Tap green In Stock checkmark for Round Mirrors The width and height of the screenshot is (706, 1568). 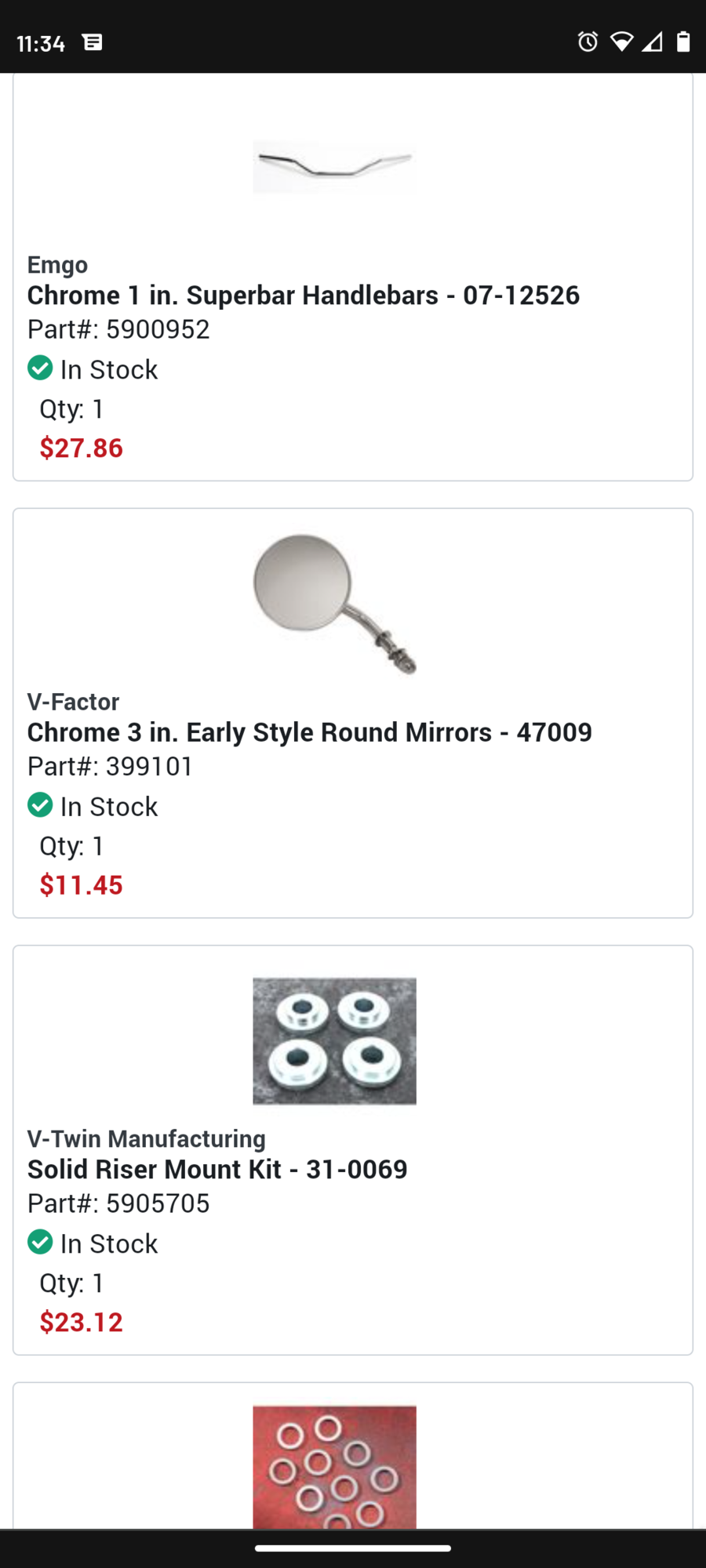[x=40, y=805]
